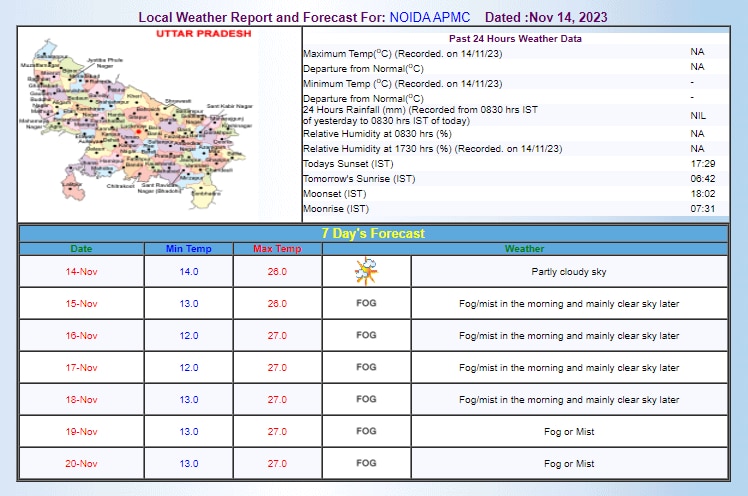Click the Max Temp column header

click(277, 249)
